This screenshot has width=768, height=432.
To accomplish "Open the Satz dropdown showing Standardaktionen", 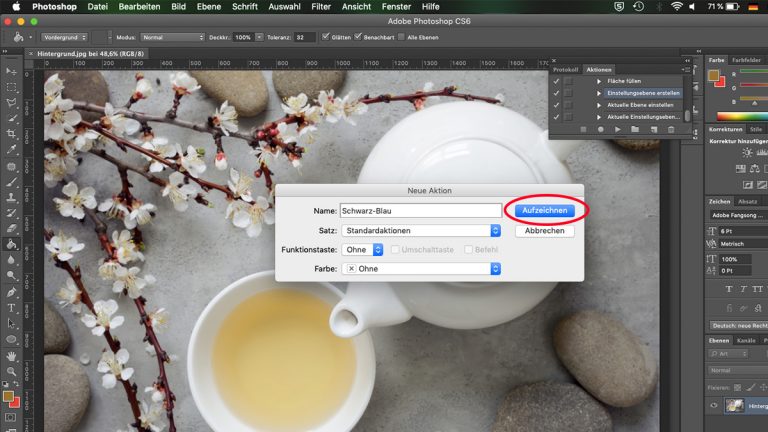I will click(420, 231).
